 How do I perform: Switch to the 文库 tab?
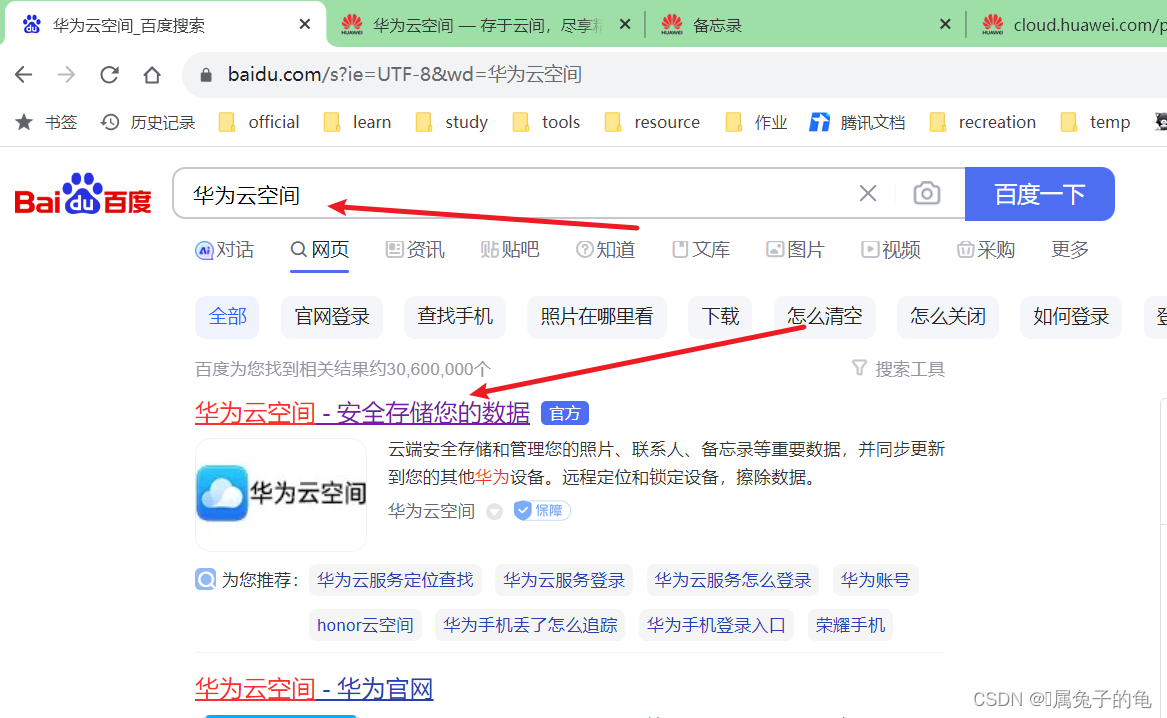coord(700,250)
